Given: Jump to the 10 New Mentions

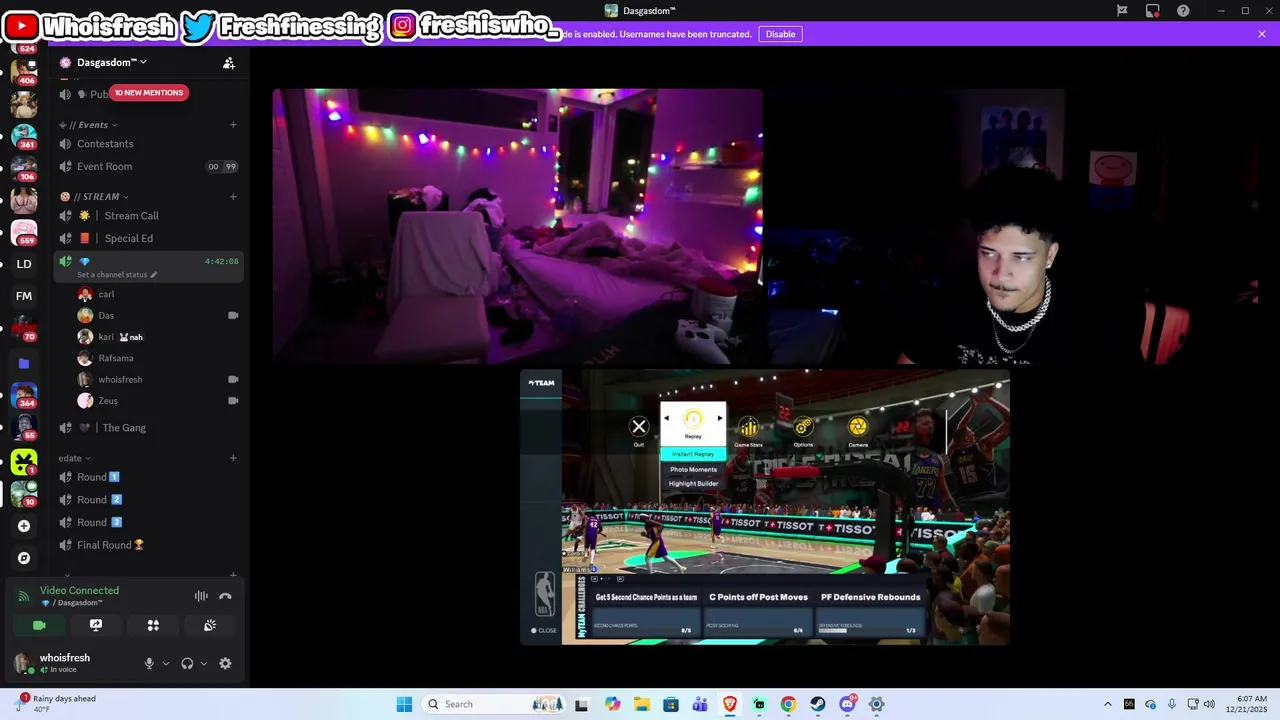Looking at the screenshot, I should pyautogui.click(x=148, y=93).
